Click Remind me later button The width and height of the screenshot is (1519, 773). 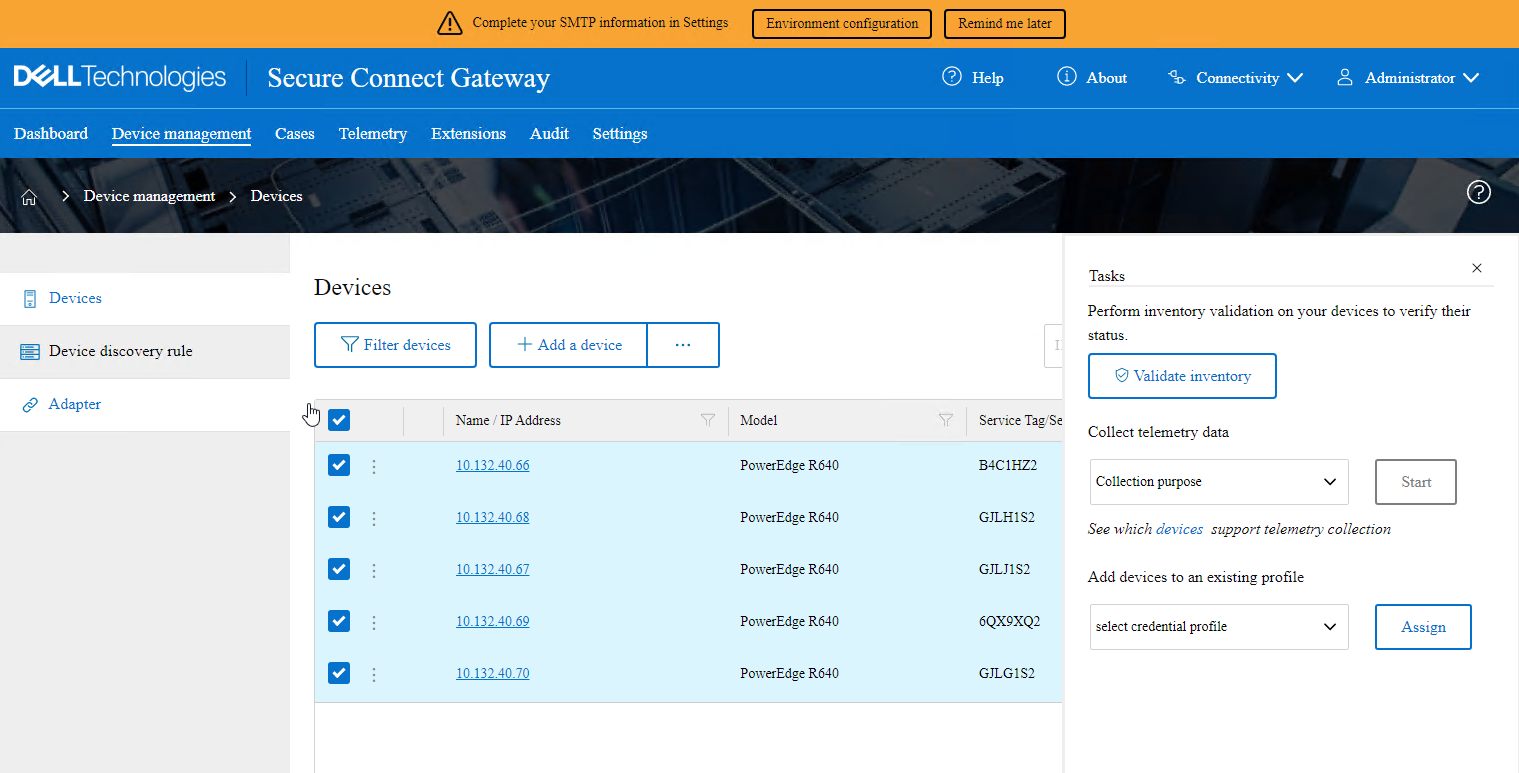pos(1005,24)
